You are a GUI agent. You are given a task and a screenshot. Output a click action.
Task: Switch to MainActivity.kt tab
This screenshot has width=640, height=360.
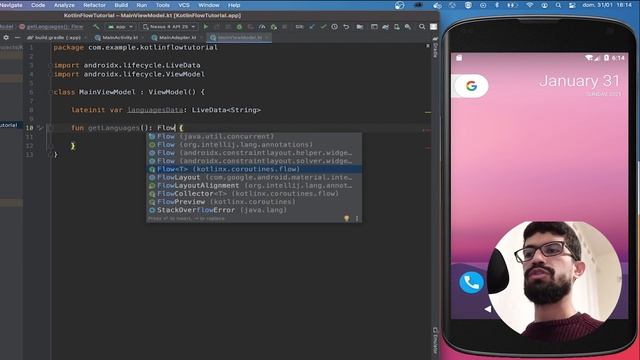pos(120,37)
